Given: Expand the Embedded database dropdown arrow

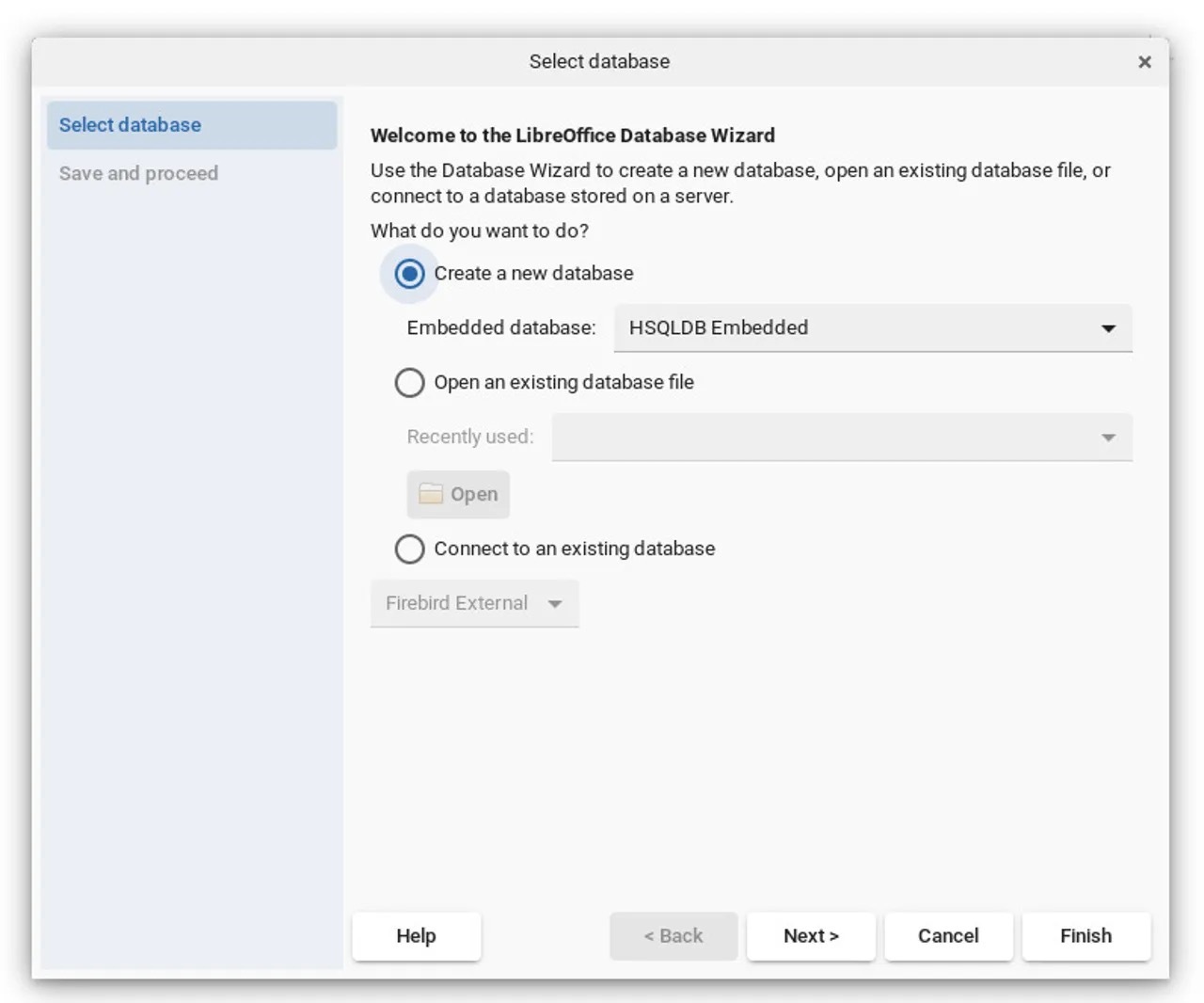Looking at the screenshot, I should (x=1108, y=328).
